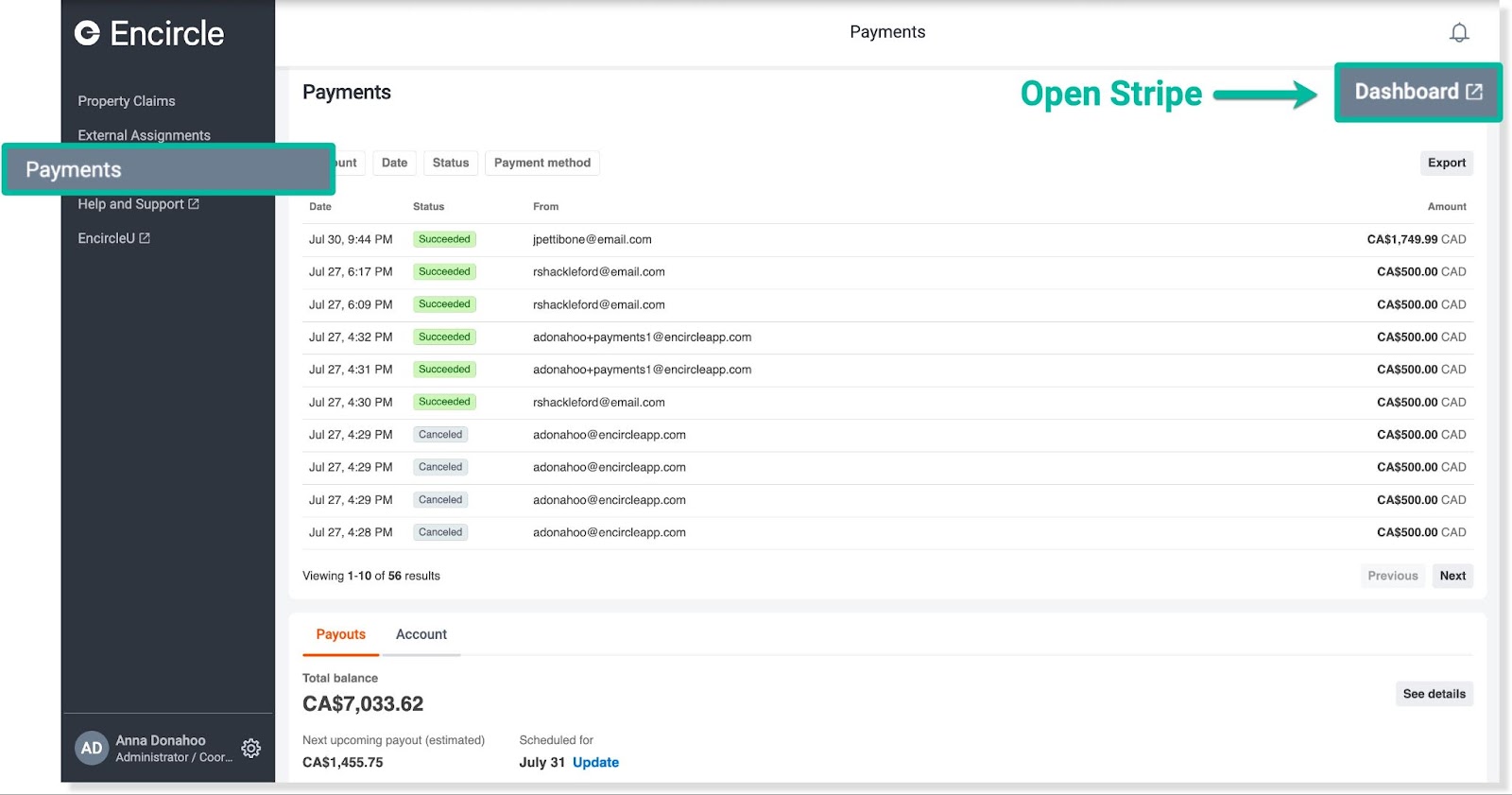
Task: Click the Update payout schedule link
Action: 595,763
